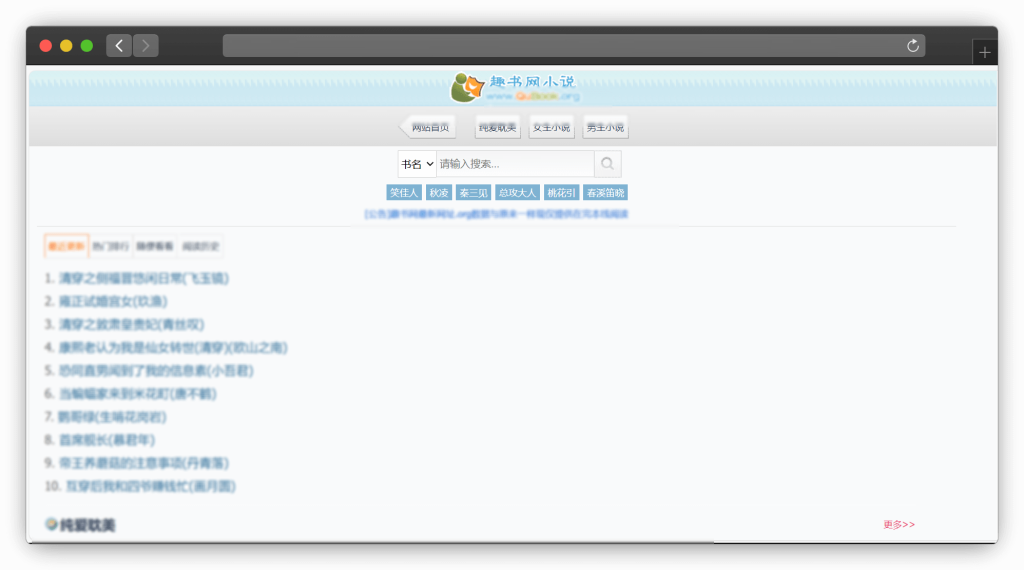Screen dimensions: 1024x570
Task: Click the 趣书网小说 site logo
Action: pos(514,88)
